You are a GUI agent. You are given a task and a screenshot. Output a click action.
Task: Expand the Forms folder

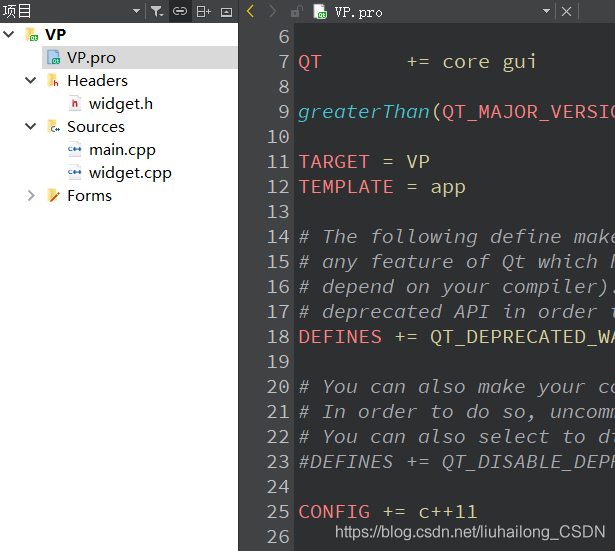pos(31,195)
